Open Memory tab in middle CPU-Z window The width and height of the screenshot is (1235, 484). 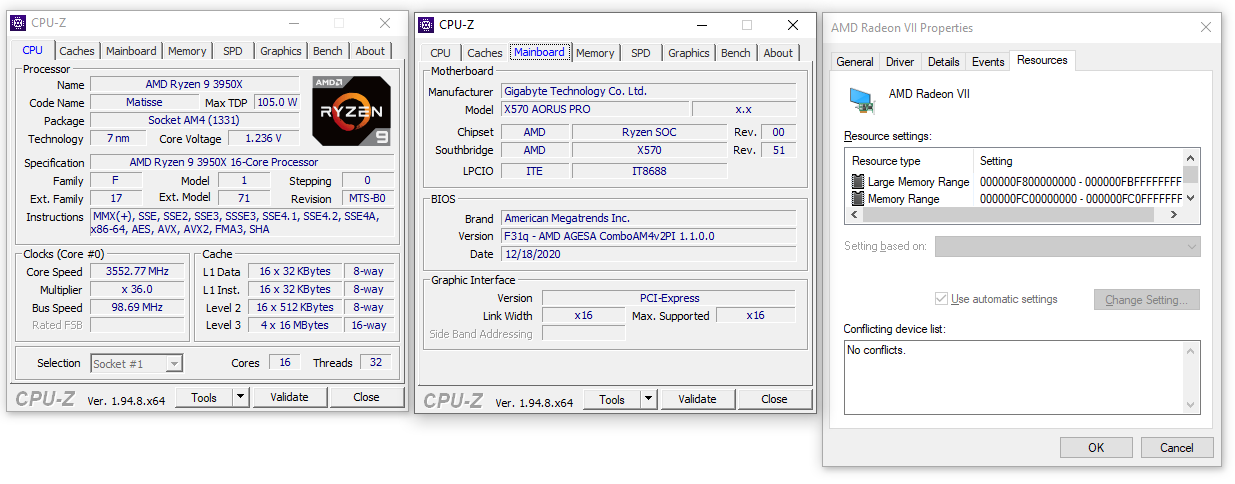(595, 53)
